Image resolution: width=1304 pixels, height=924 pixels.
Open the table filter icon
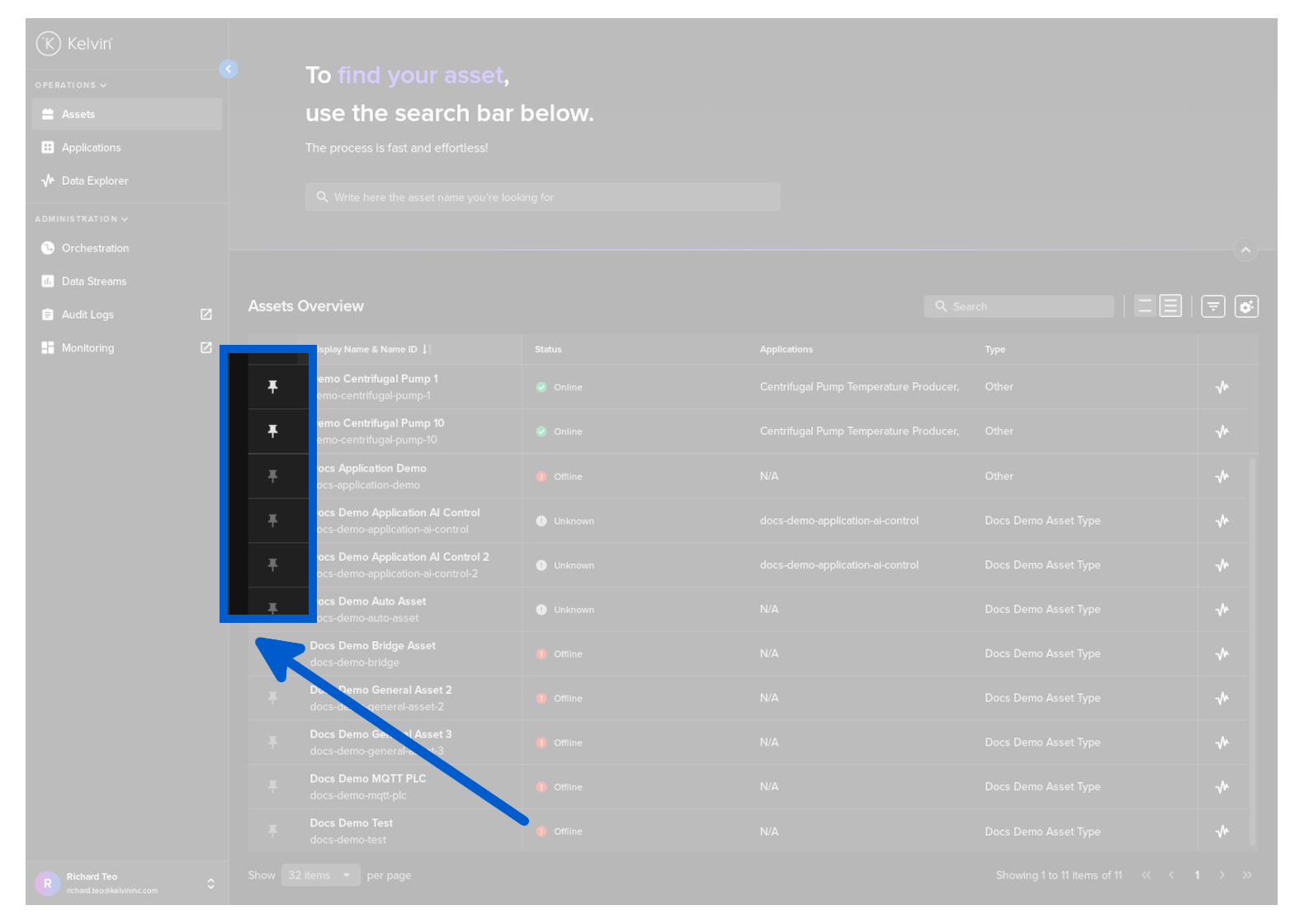[1212, 307]
